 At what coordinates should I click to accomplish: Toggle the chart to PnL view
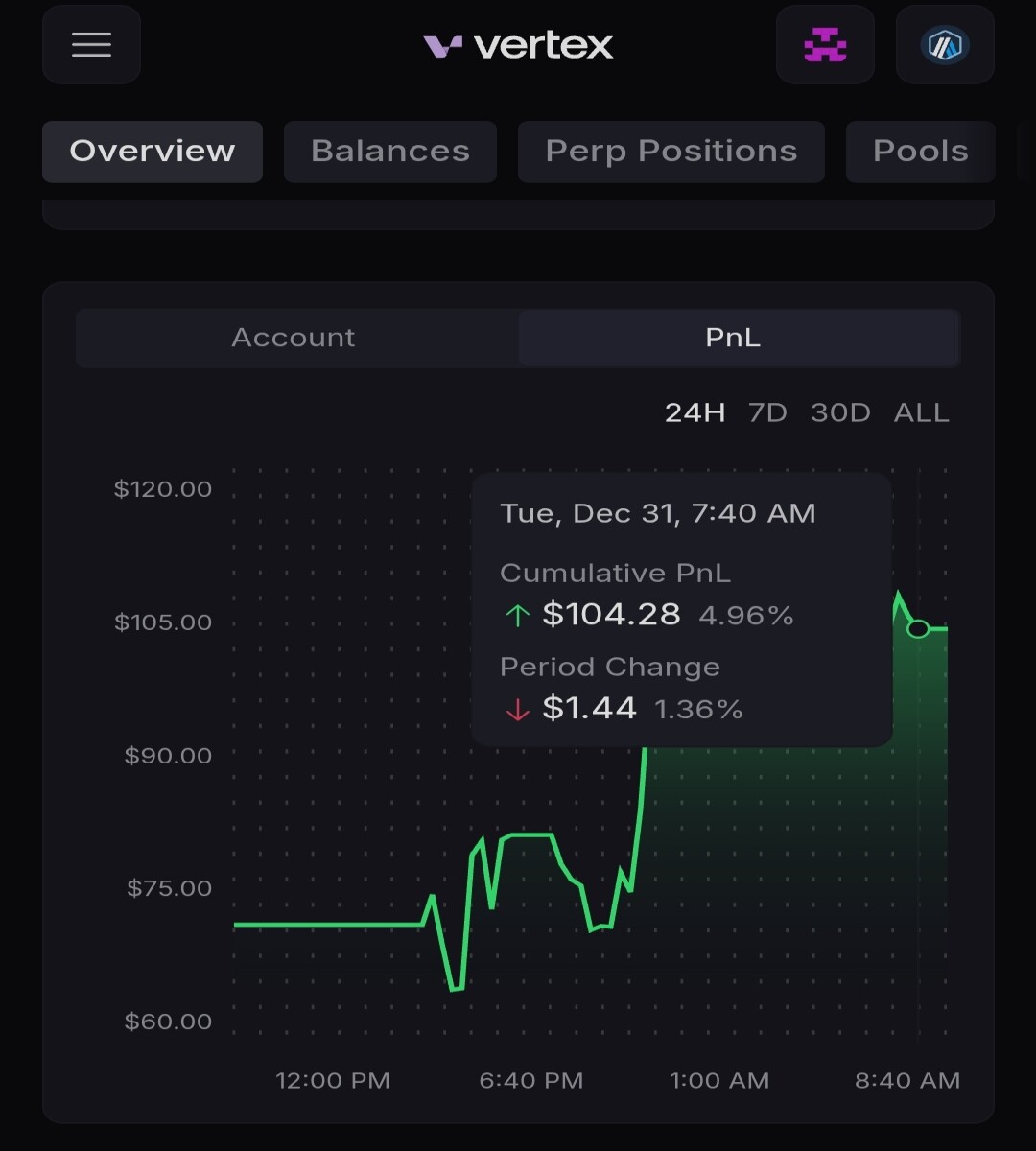click(x=734, y=338)
